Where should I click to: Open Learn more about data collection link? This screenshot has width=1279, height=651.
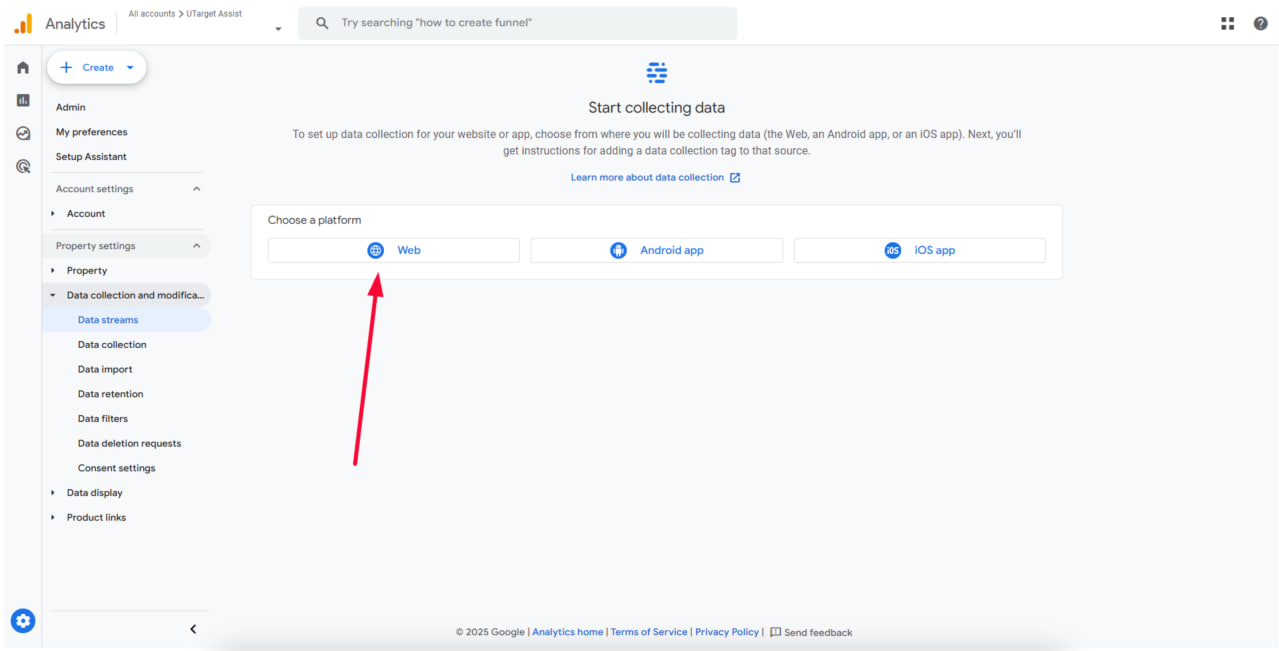647,178
